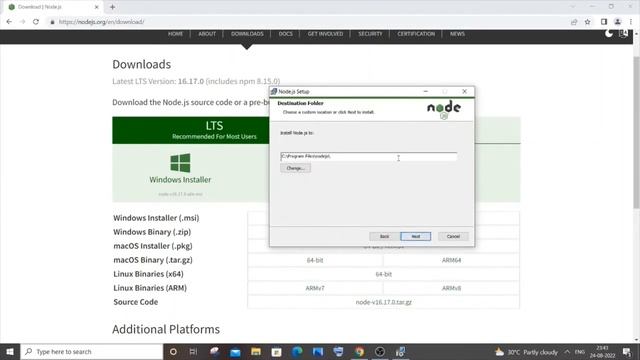
Task: Open the GET INVOLVED menu item
Action: coord(325,34)
